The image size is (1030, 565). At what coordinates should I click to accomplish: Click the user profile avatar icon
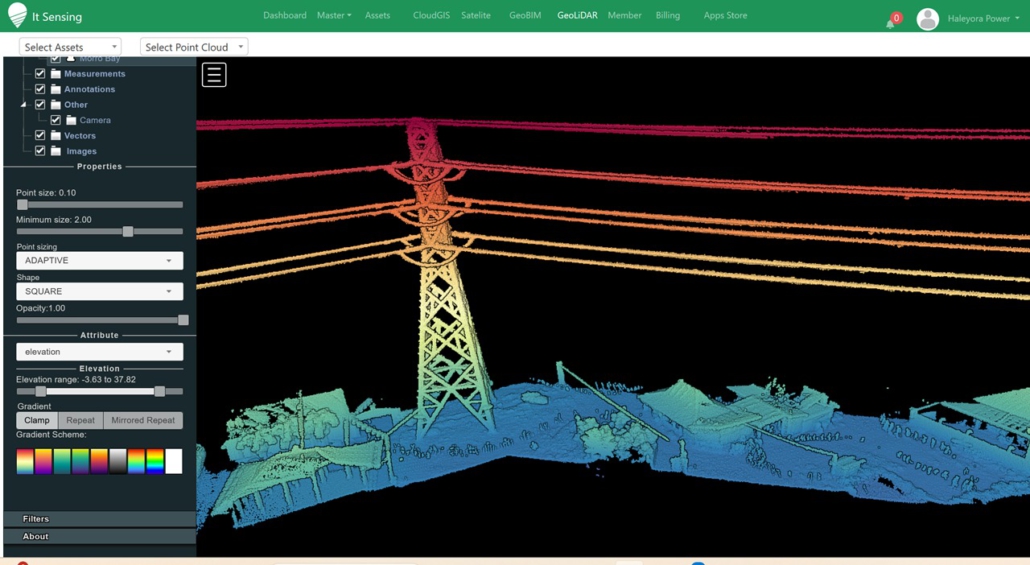tap(927, 19)
